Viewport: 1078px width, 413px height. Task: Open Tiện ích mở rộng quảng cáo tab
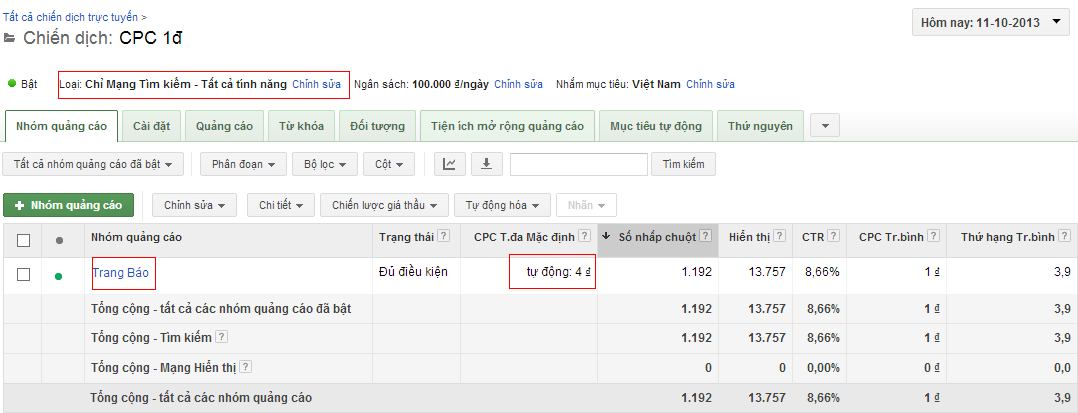tap(507, 126)
